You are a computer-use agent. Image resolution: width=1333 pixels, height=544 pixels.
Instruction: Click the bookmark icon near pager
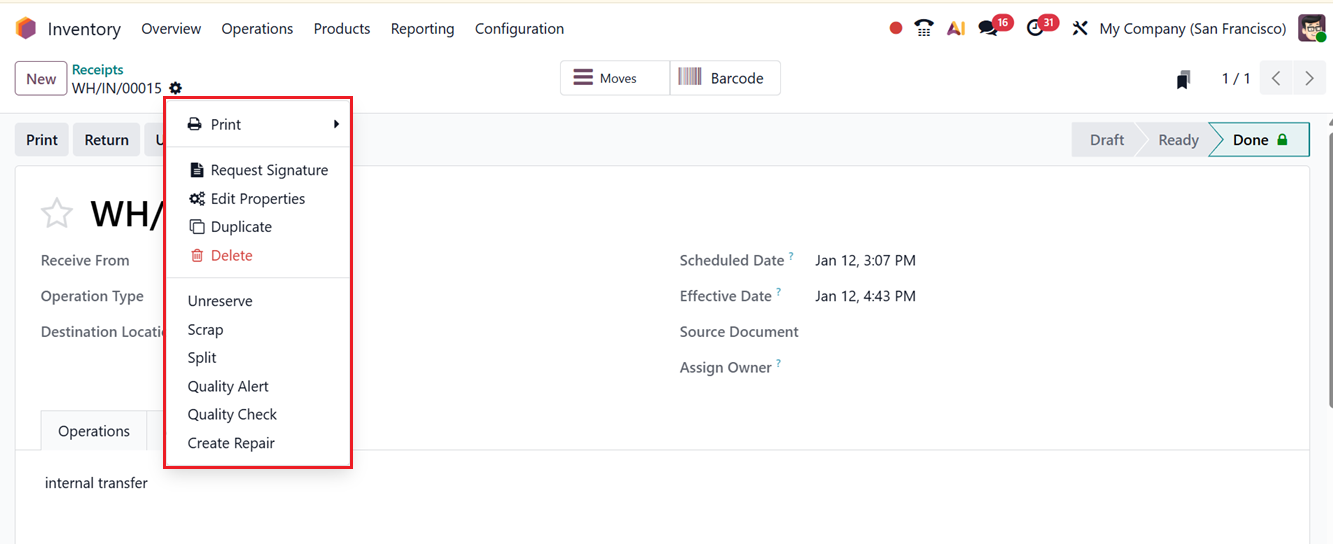(x=1183, y=80)
